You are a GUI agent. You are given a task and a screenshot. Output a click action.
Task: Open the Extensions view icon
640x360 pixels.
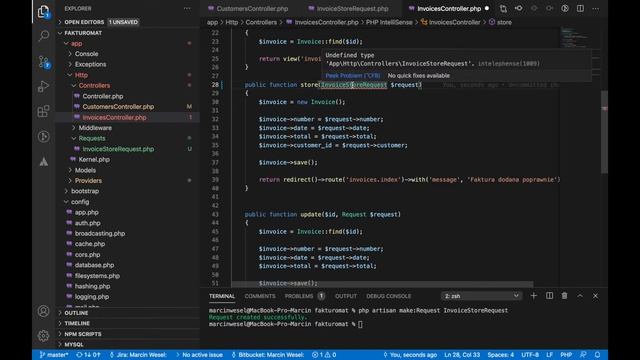[43, 111]
